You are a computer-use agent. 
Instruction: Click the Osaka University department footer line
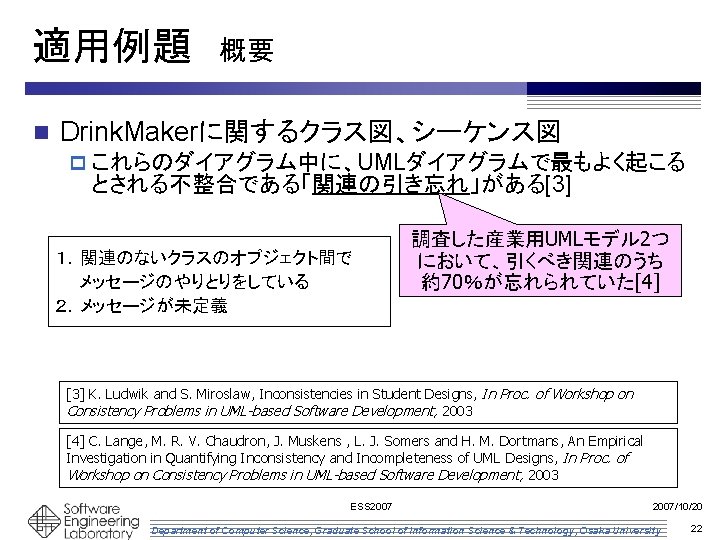(406, 530)
